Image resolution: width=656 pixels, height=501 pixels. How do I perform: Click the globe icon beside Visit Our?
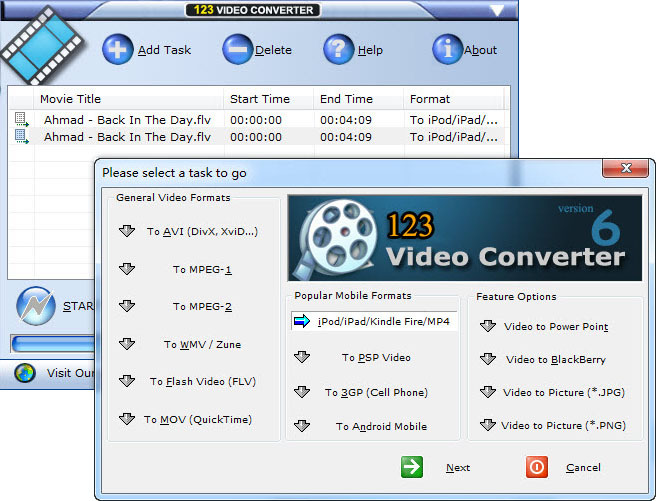[x=25, y=373]
